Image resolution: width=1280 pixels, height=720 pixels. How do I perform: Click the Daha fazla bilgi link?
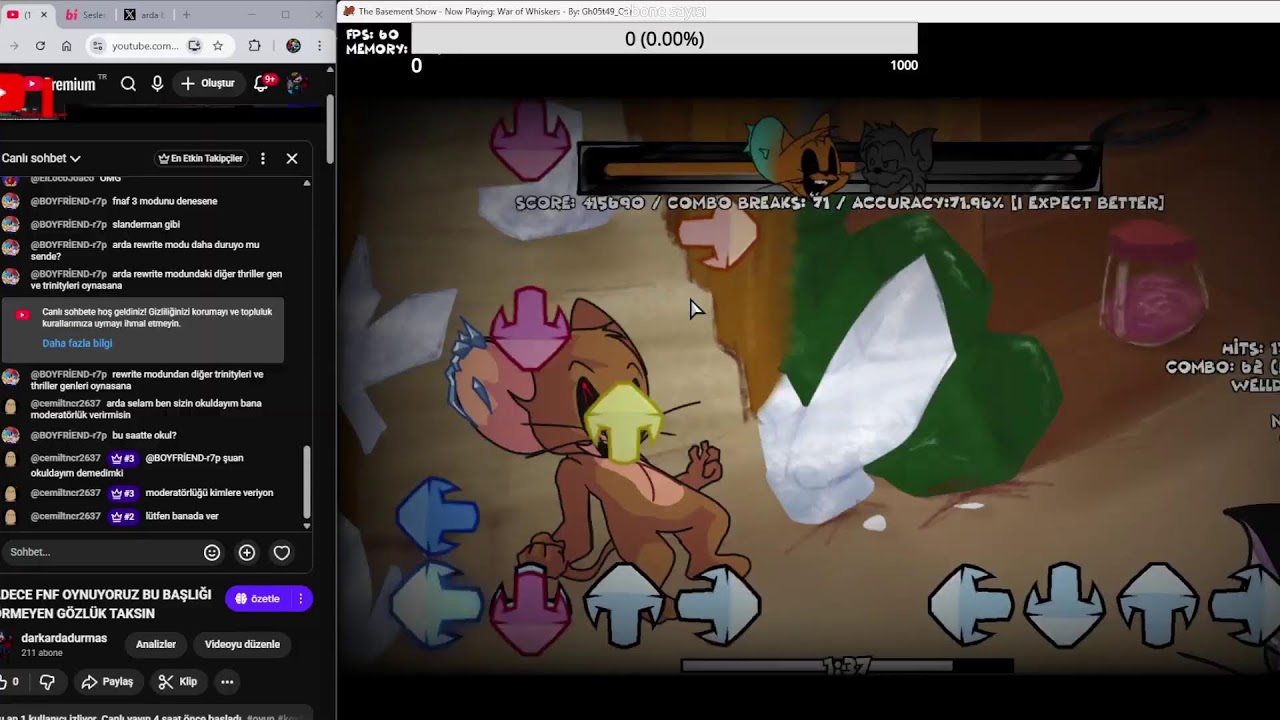tap(77, 343)
